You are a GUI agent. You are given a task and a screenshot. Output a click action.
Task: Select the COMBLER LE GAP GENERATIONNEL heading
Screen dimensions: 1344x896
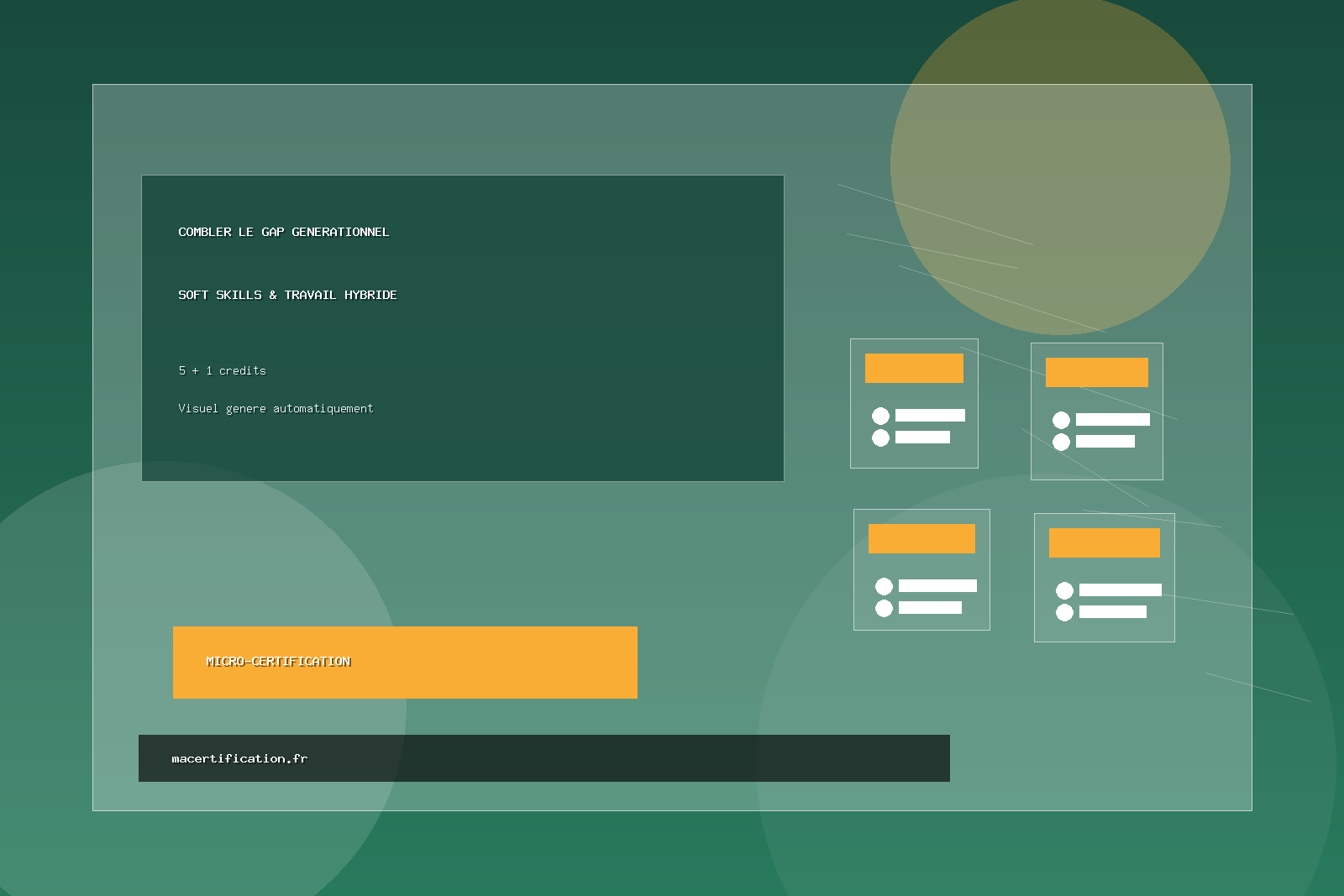point(283,232)
